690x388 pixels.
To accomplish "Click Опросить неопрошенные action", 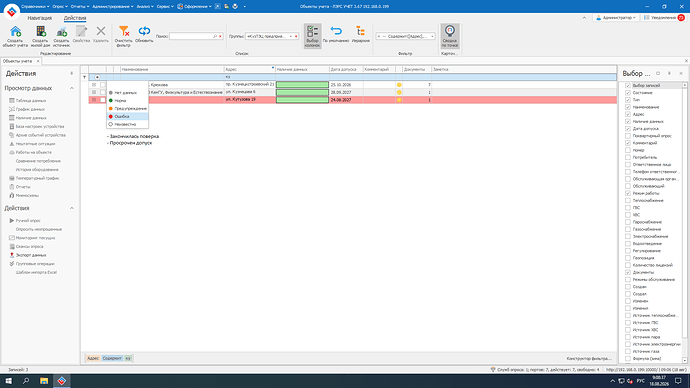I will pos(39,230).
